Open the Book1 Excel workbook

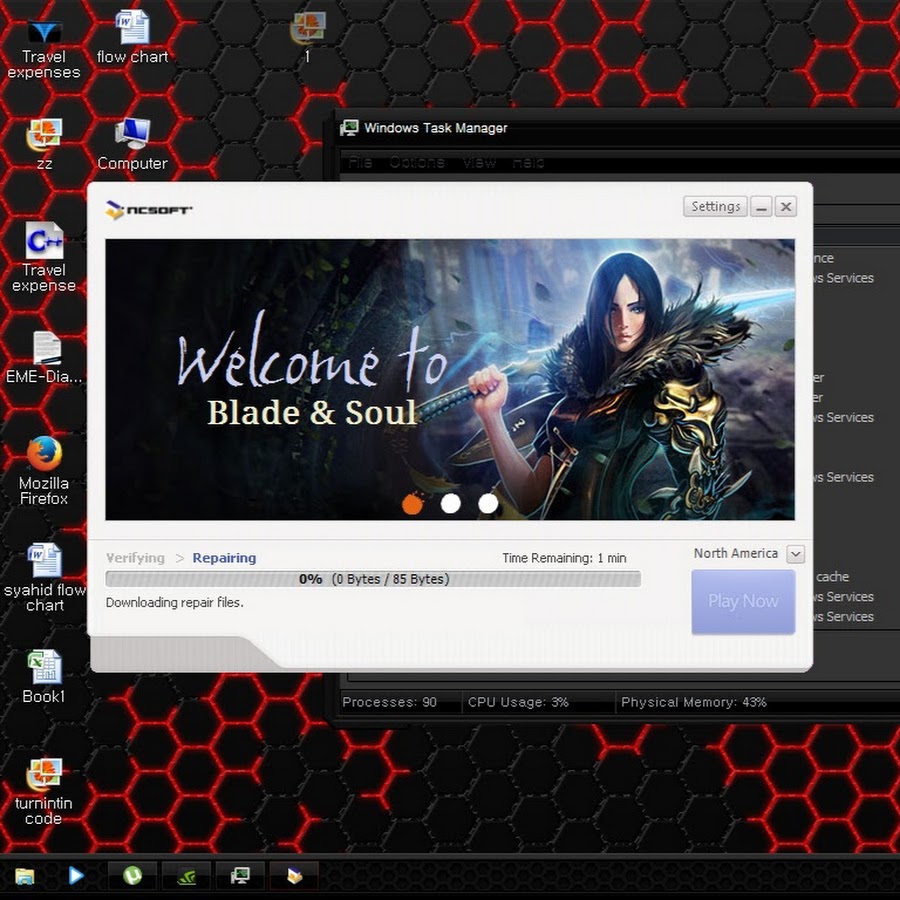[44, 677]
